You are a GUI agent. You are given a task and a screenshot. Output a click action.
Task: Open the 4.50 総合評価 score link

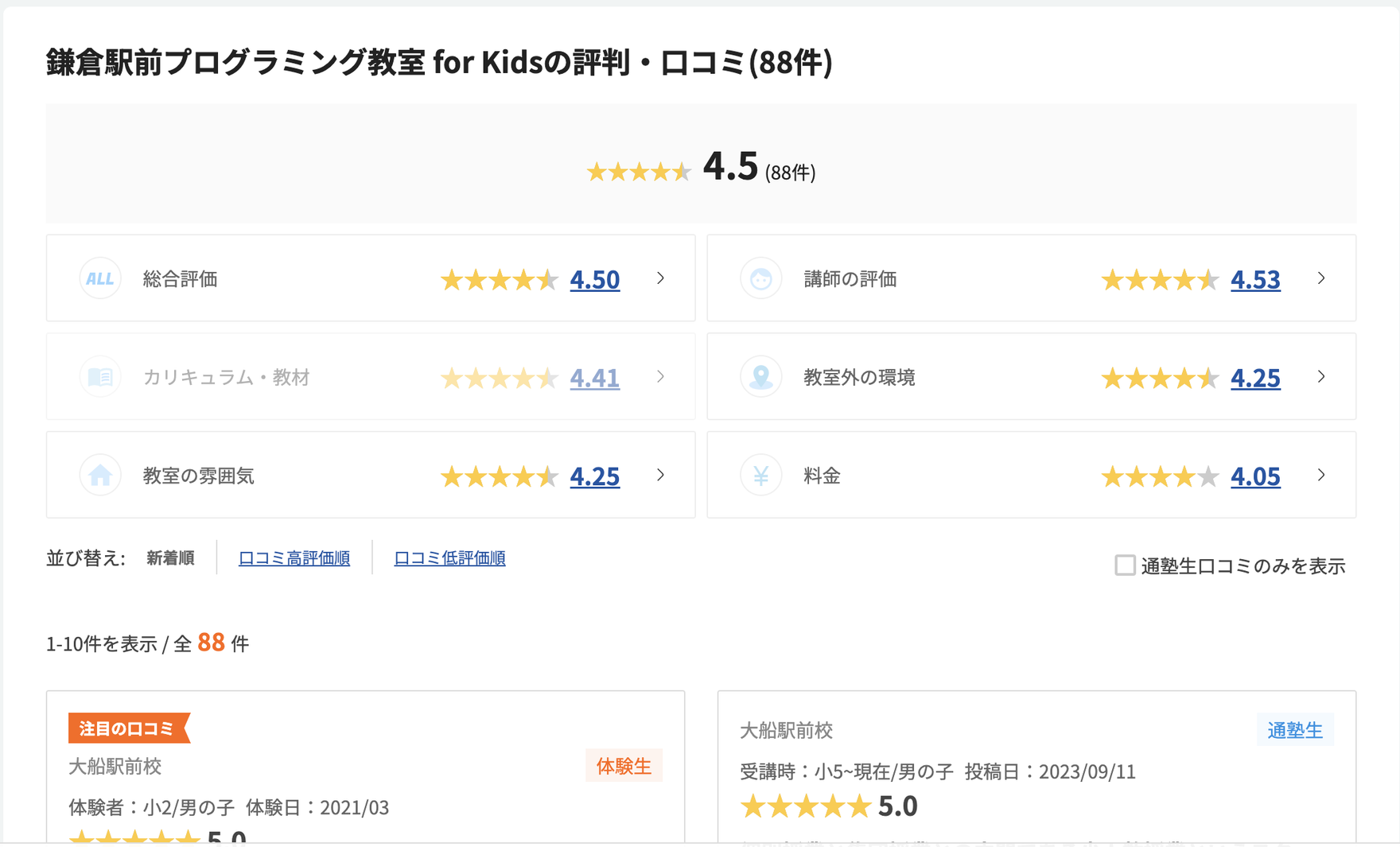pos(594,280)
